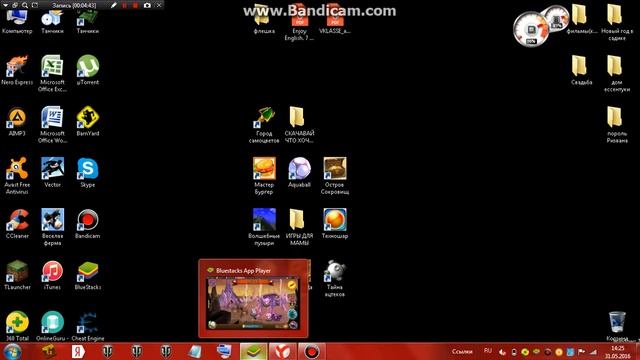The image size is (640, 360).
Task: Open the Enjoy English PDF file
Action: 299,23
